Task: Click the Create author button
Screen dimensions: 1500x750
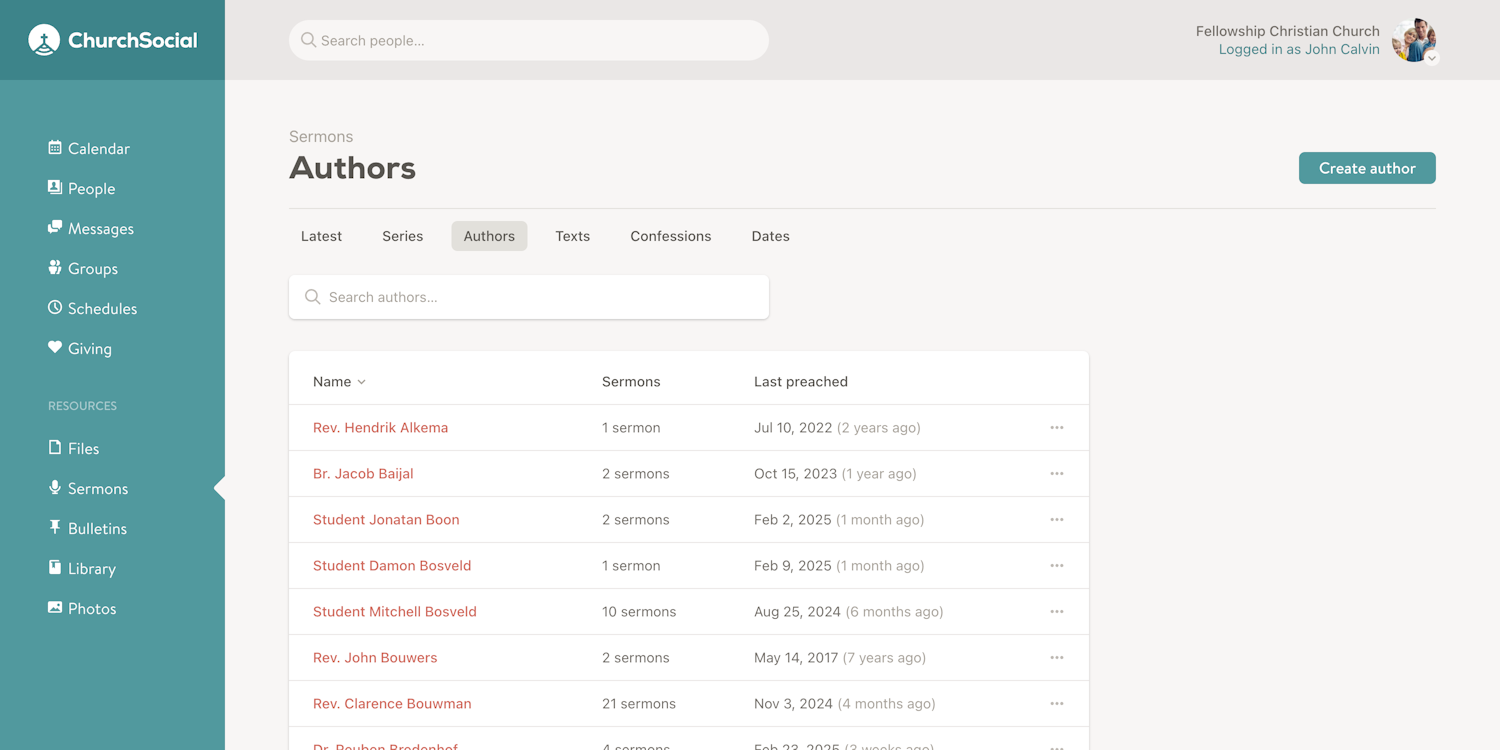Action: (x=1367, y=168)
